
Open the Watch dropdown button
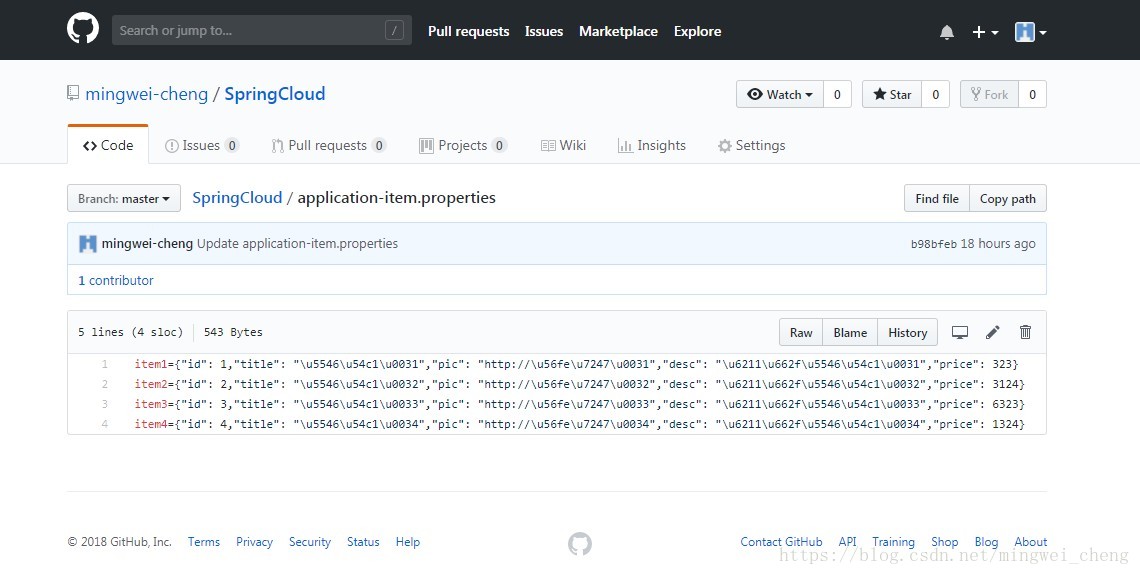click(x=780, y=95)
